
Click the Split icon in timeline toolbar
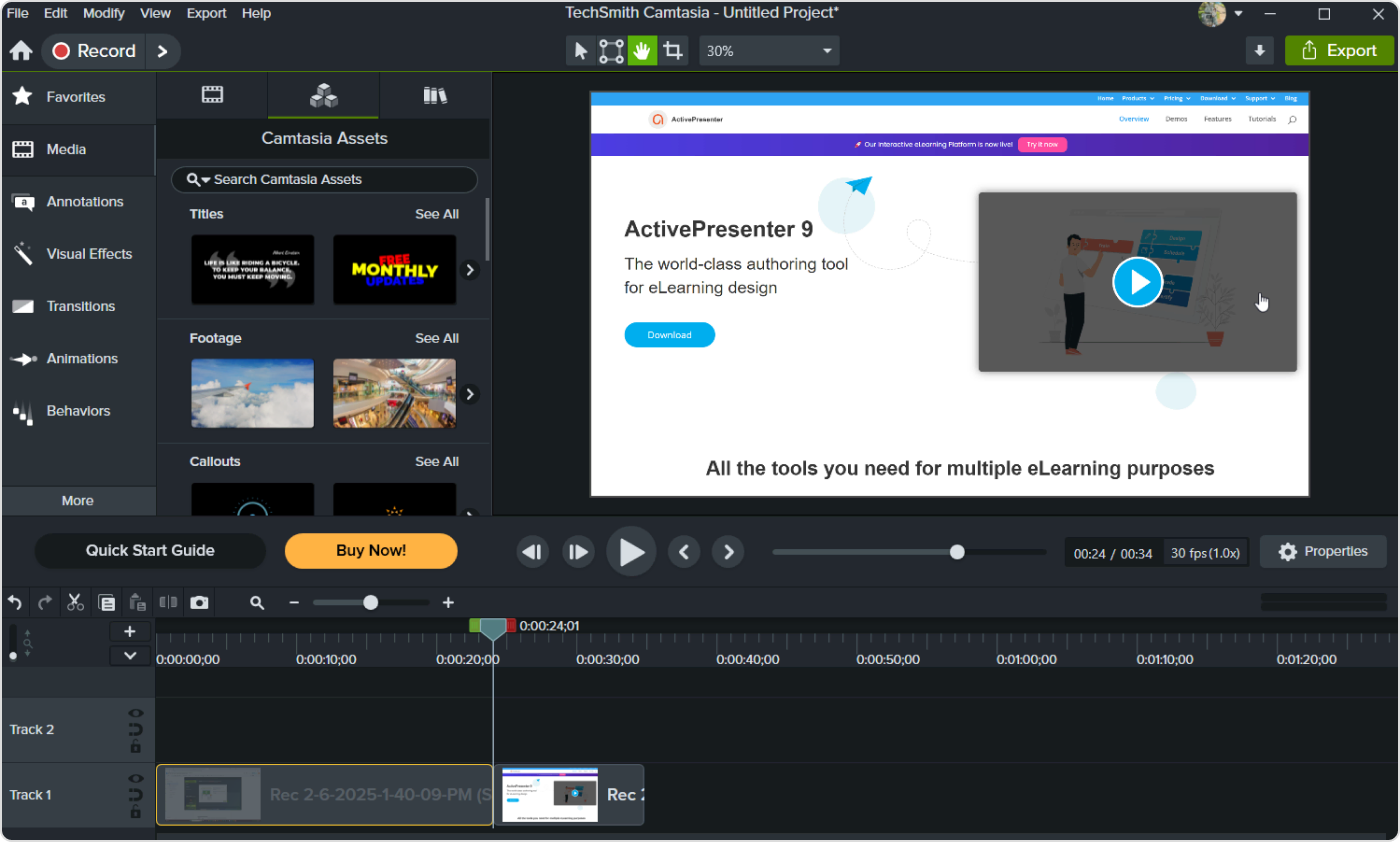(167, 602)
